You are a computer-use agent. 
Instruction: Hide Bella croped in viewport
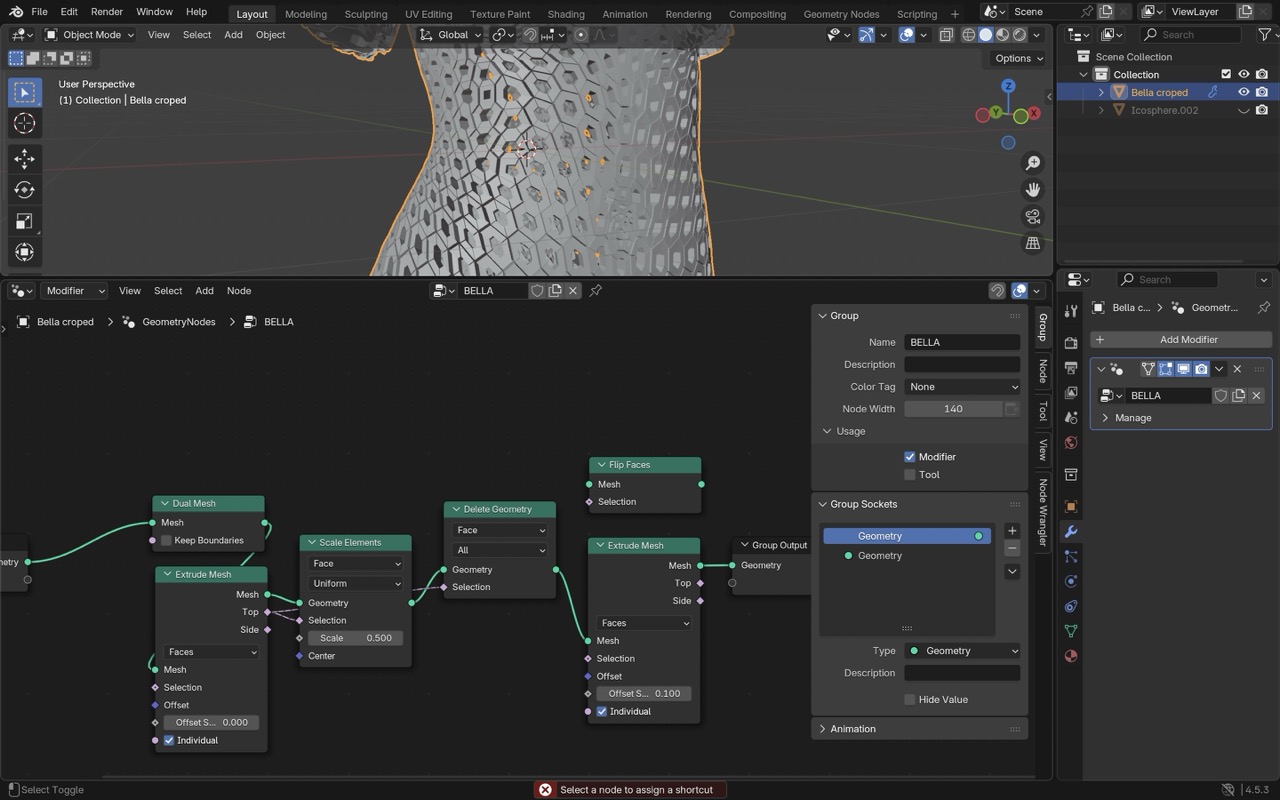pos(1244,92)
